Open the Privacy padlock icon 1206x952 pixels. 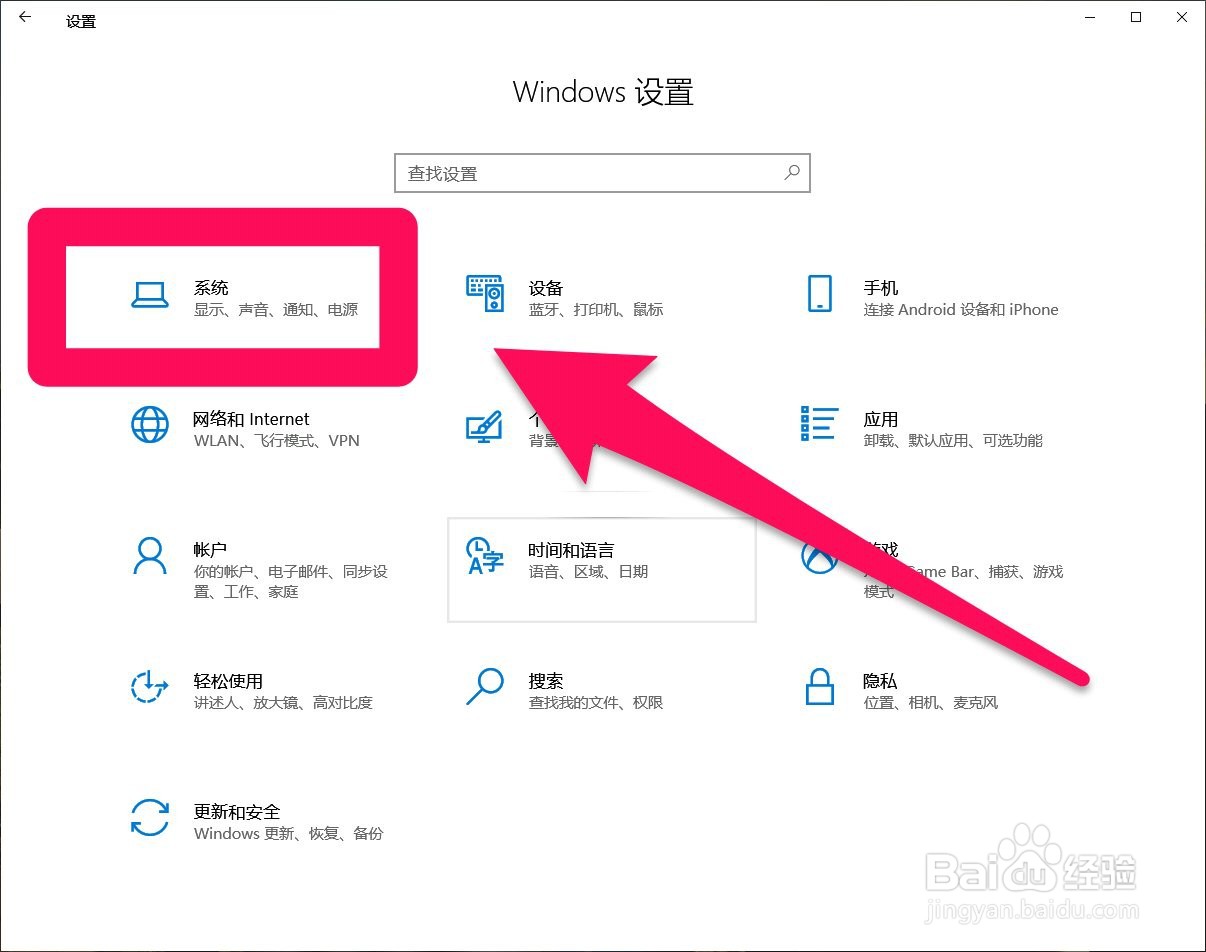click(x=819, y=687)
